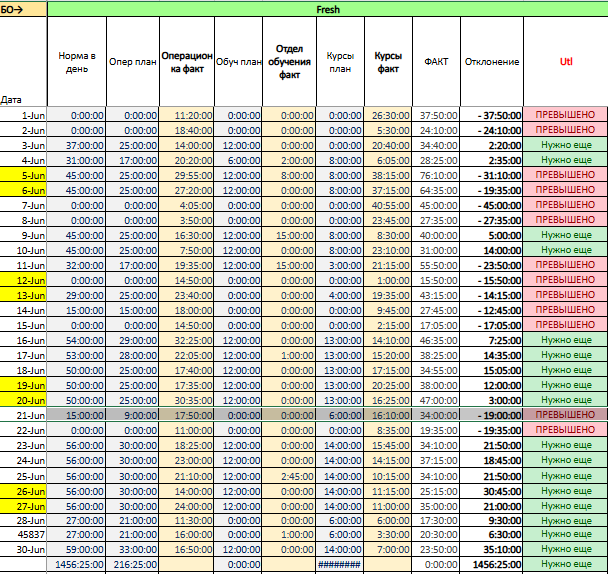The height and width of the screenshot is (574, 608).
Task: Click the Отклонение column header
Action: (x=492, y=62)
